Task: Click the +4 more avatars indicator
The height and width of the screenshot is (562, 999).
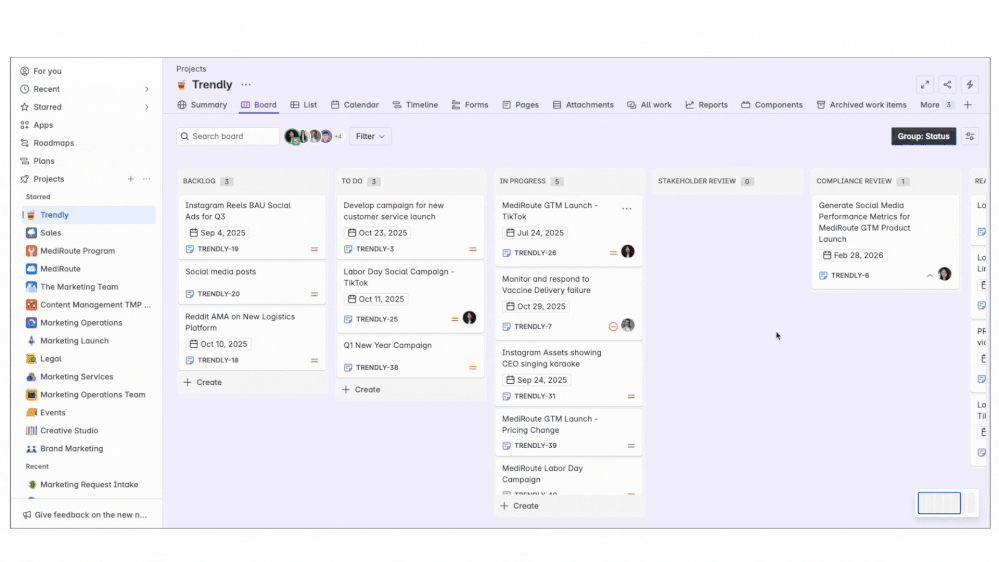Action: coord(338,136)
